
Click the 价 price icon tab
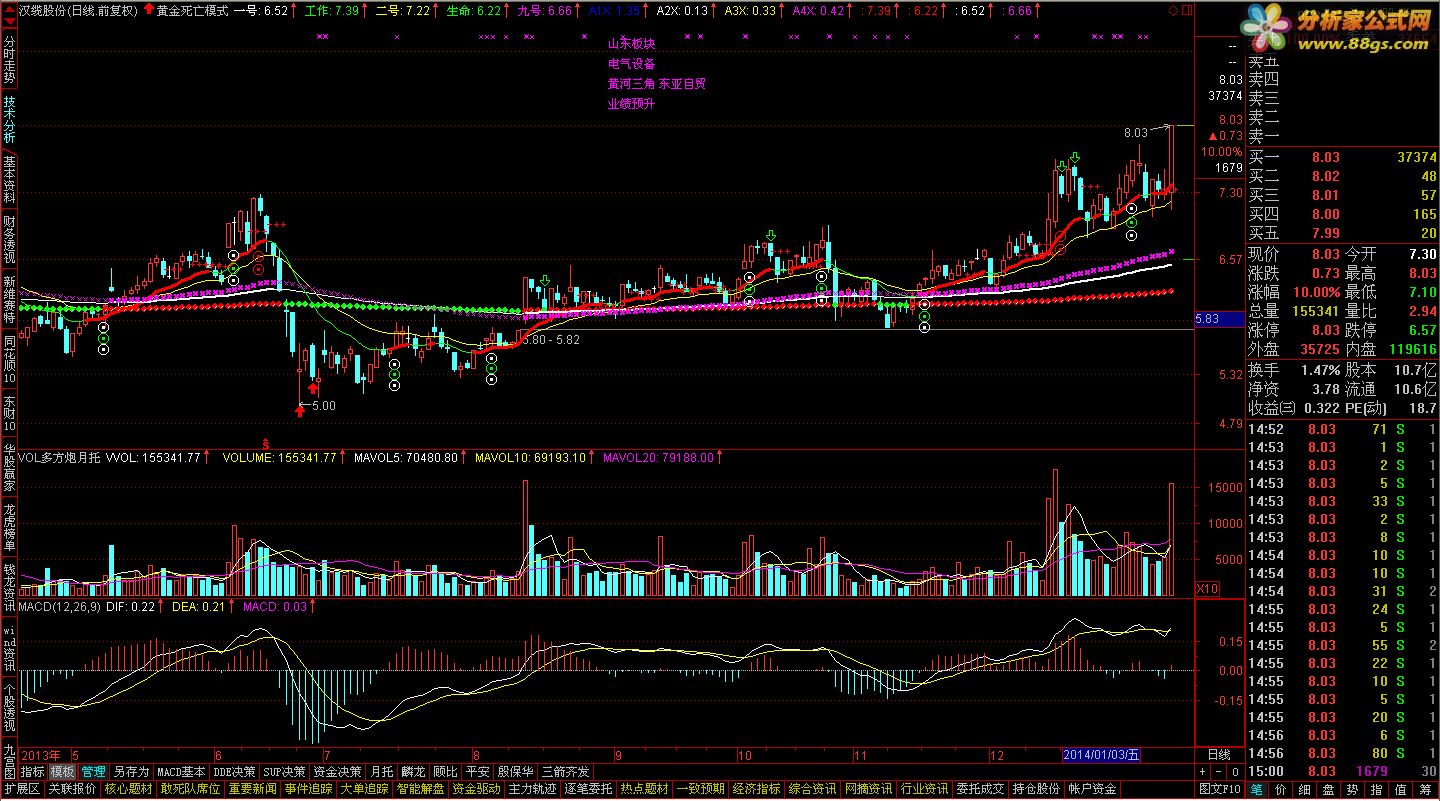(x=1281, y=789)
